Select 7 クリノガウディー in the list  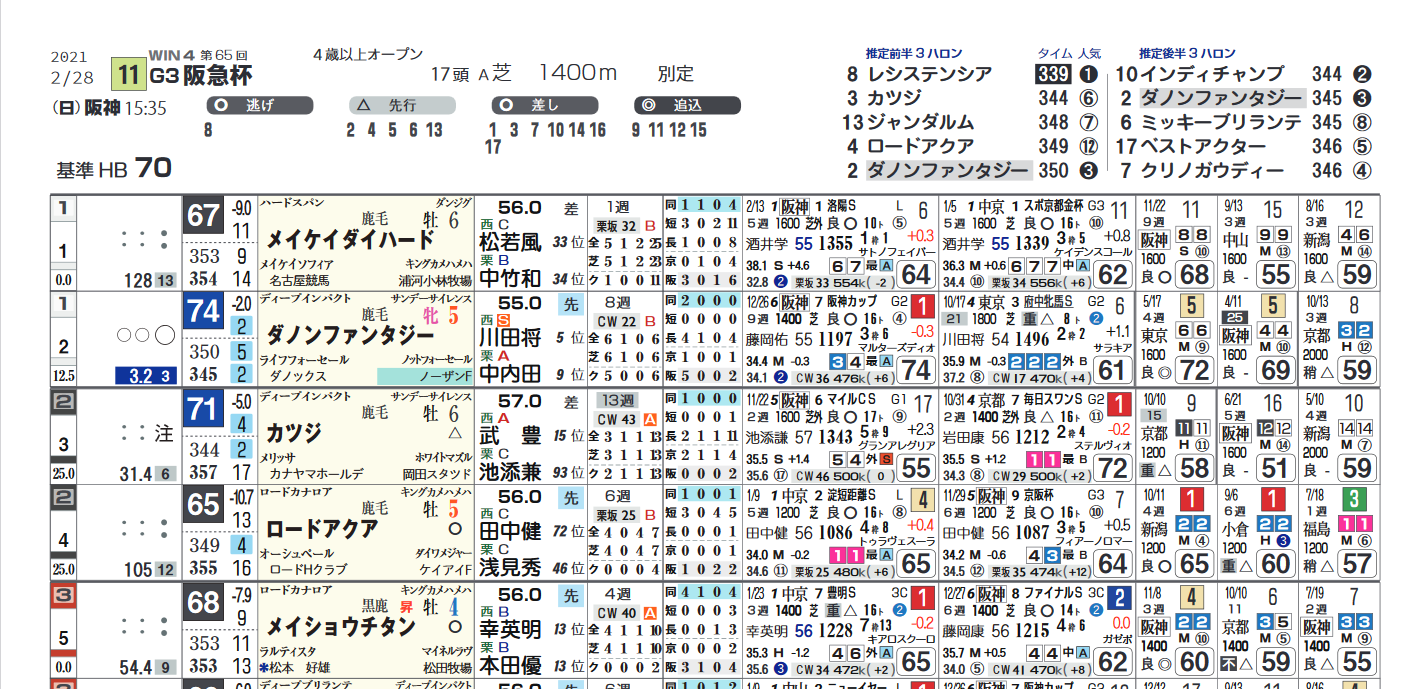point(1201,170)
